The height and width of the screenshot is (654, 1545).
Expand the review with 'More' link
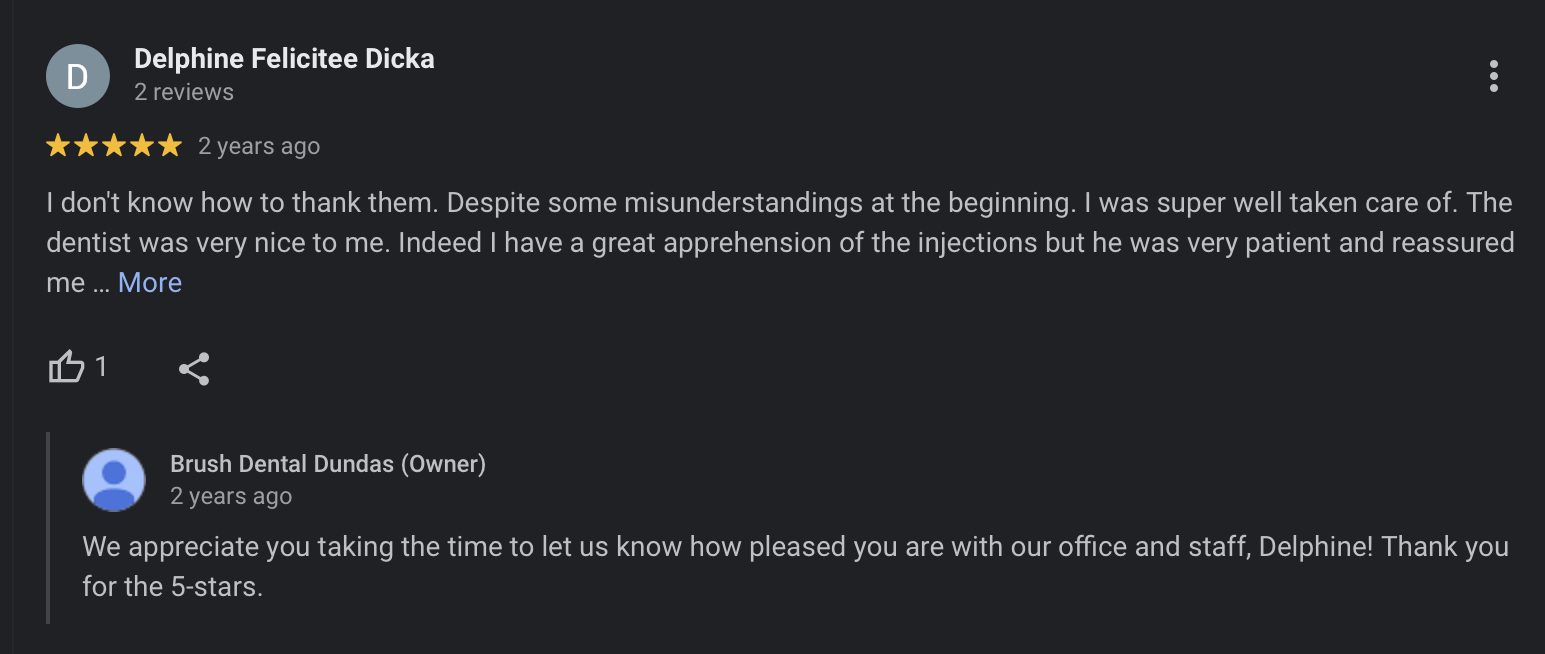point(150,283)
